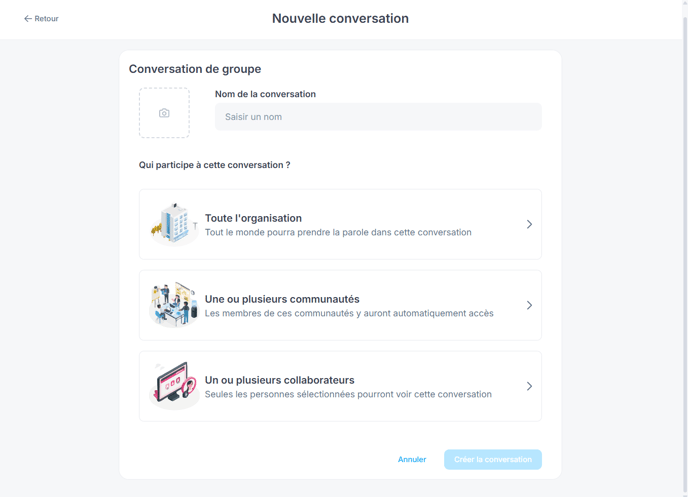This screenshot has width=688, height=497.
Task: Expand the collaborateurs option chevron
Action: coord(529,386)
